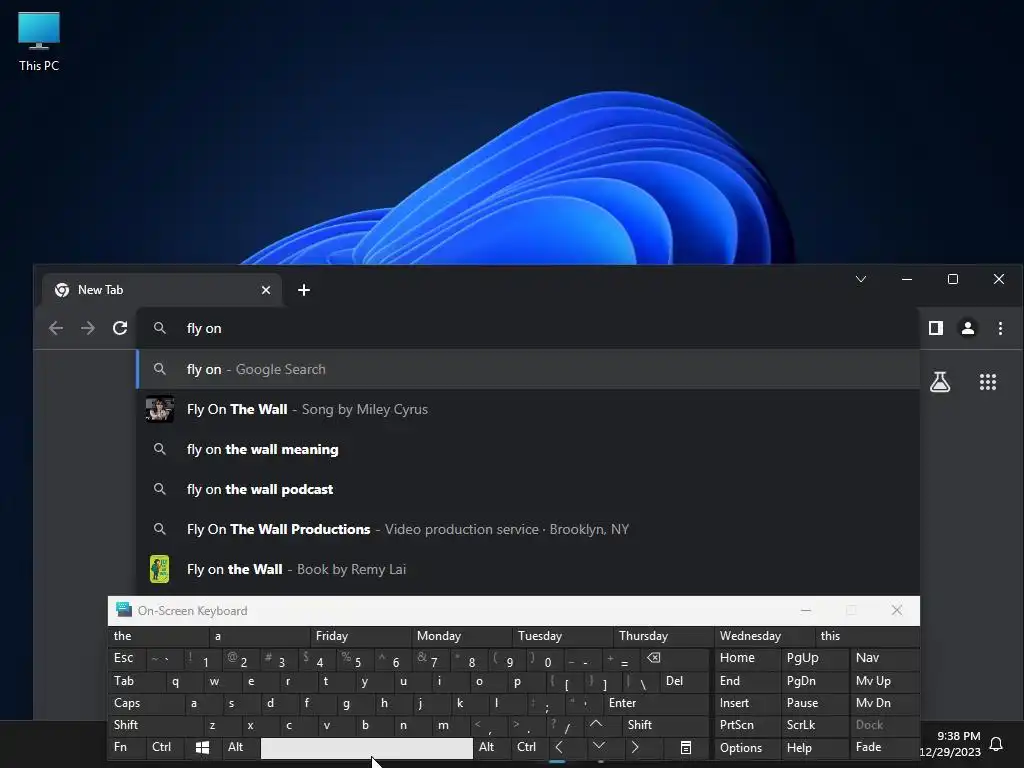This screenshot has width=1024, height=768.
Task: Open Chrome's three-dot menu
Action: (1000, 328)
